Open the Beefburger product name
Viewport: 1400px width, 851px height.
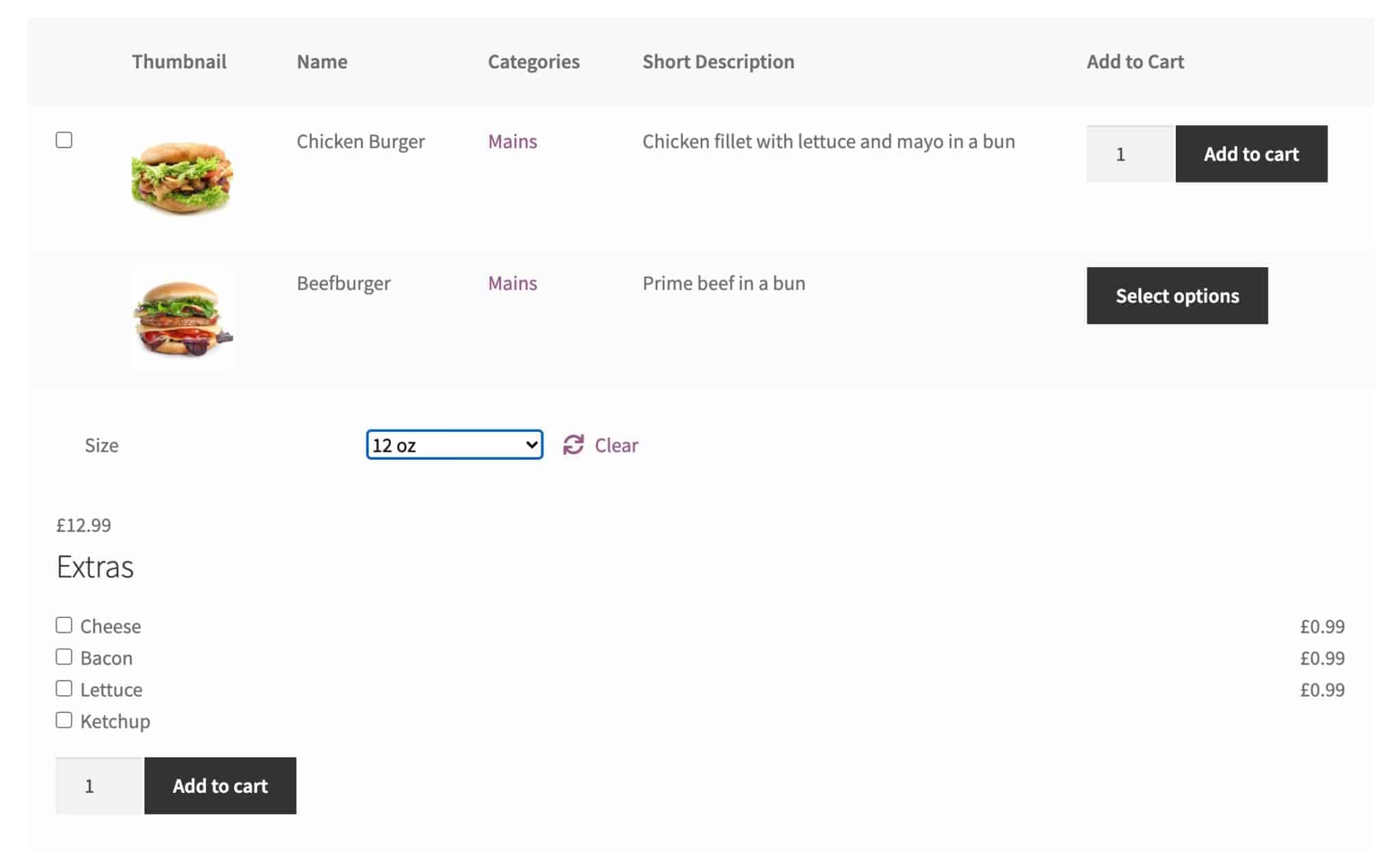tap(343, 283)
